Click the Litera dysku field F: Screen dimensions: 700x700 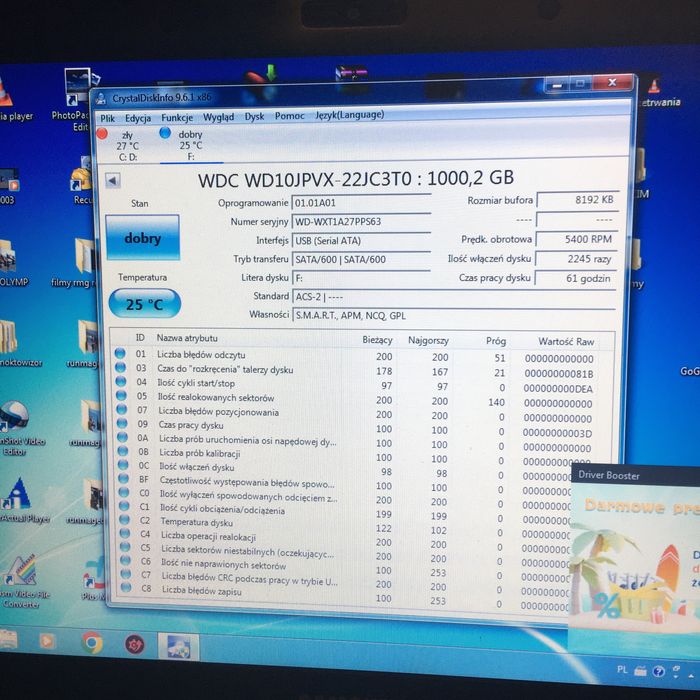361,278
